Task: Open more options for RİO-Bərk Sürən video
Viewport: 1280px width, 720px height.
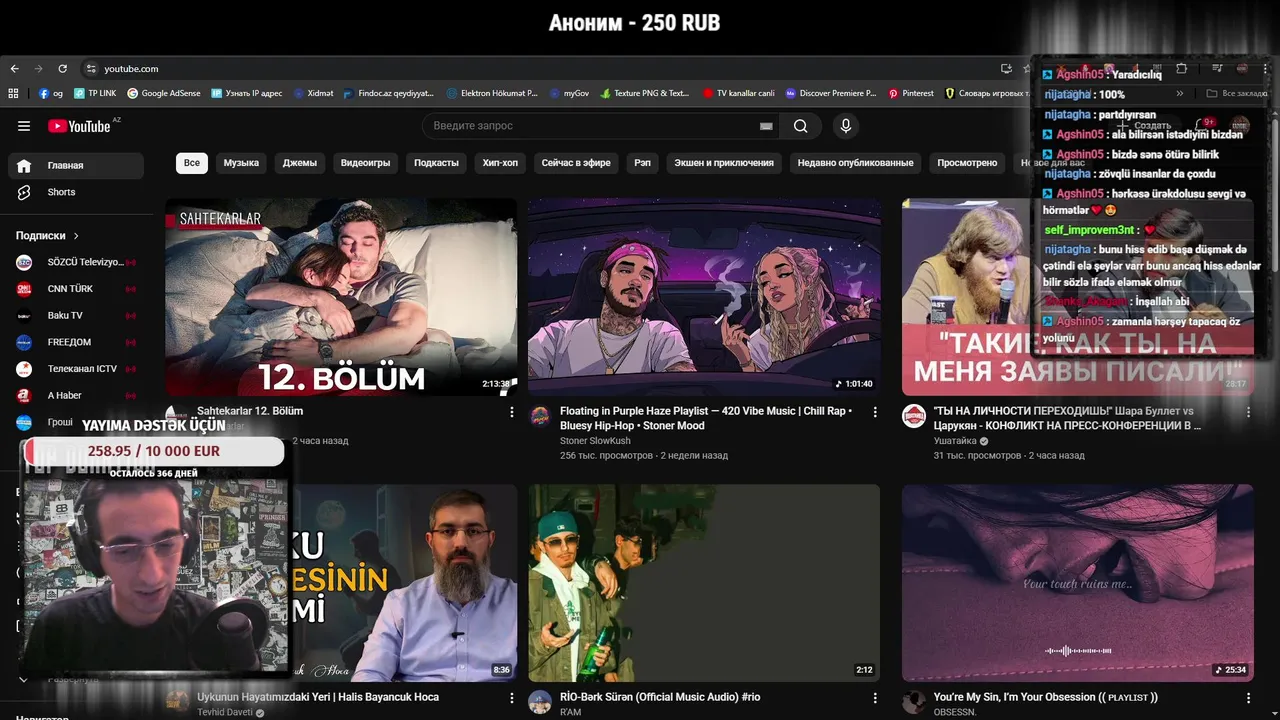Action: click(x=875, y=698)
